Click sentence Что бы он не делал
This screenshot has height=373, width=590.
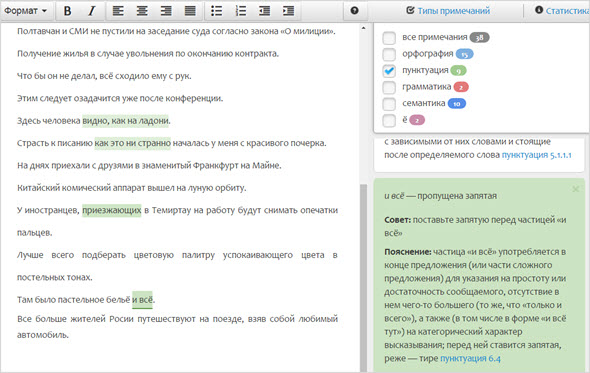(104, 76)
